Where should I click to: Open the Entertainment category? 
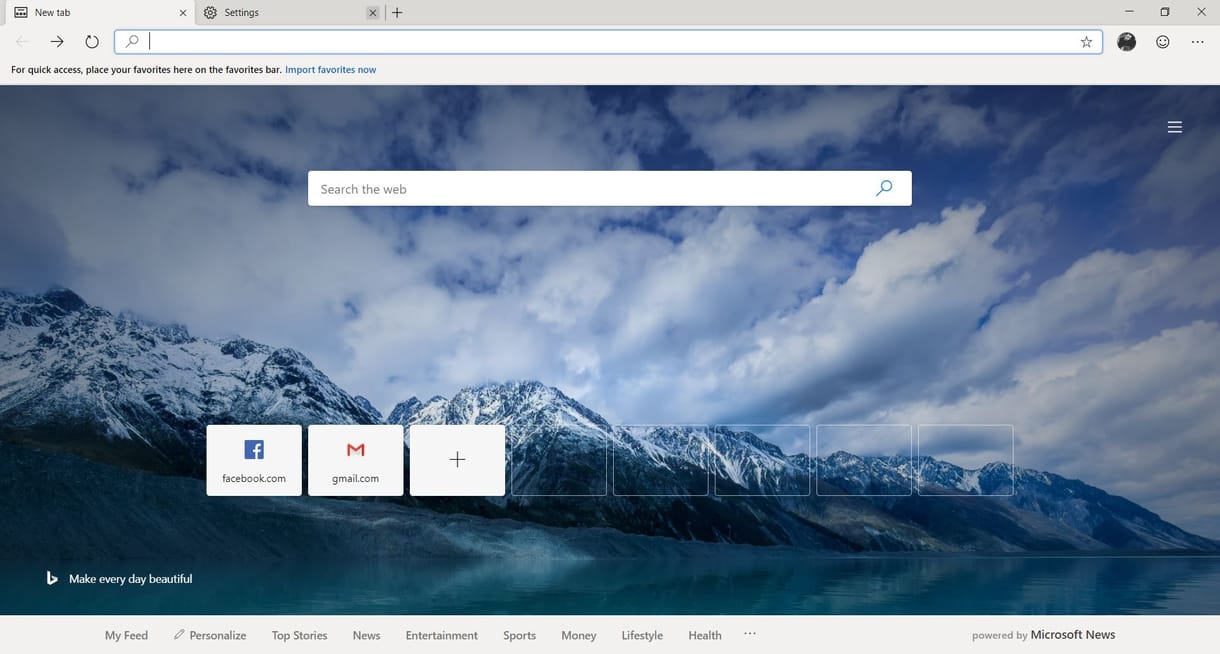coord(441,635)
